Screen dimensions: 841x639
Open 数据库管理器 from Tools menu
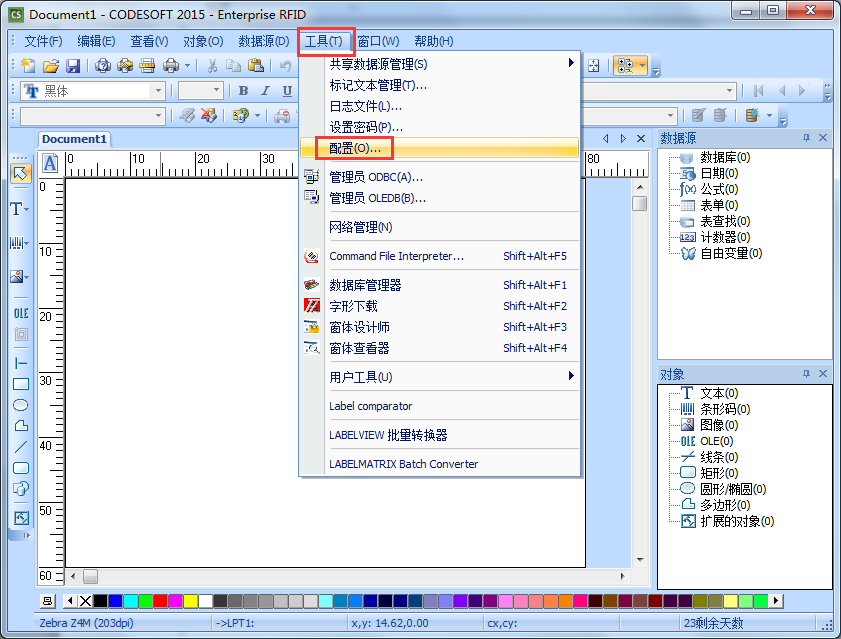coord(439,285)
